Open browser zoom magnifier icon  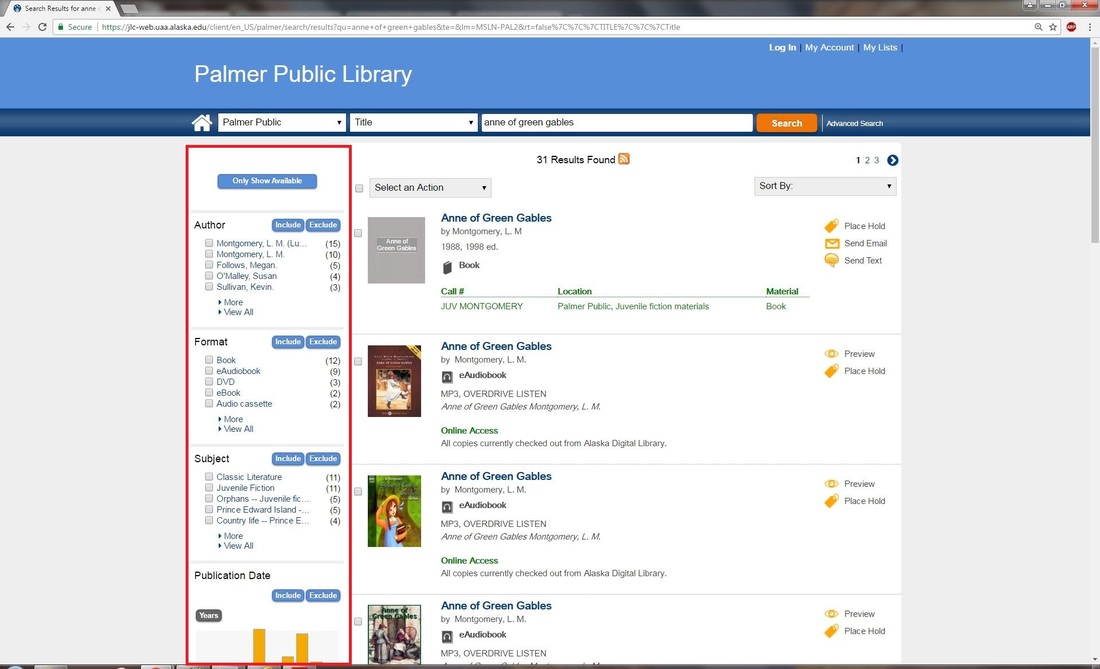[1038, 27]
